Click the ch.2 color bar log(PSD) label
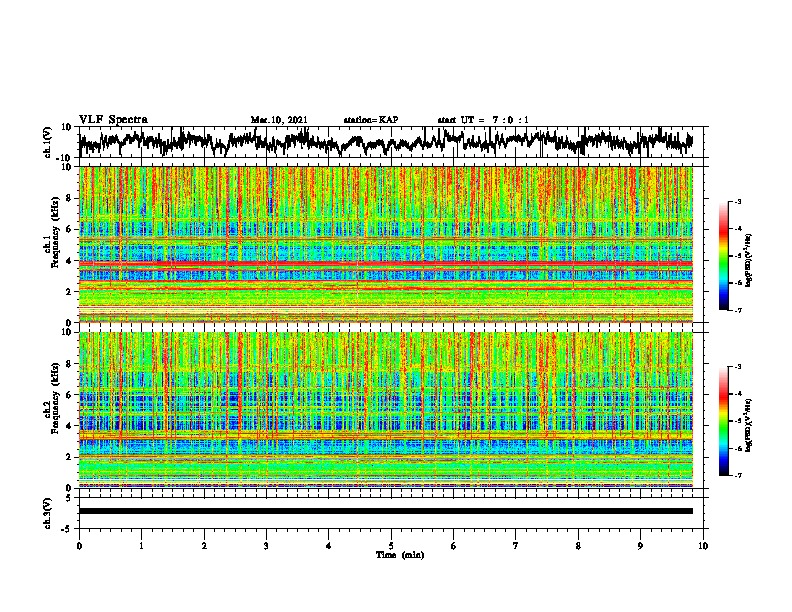792x612 pixels. [x=749, y=424]
